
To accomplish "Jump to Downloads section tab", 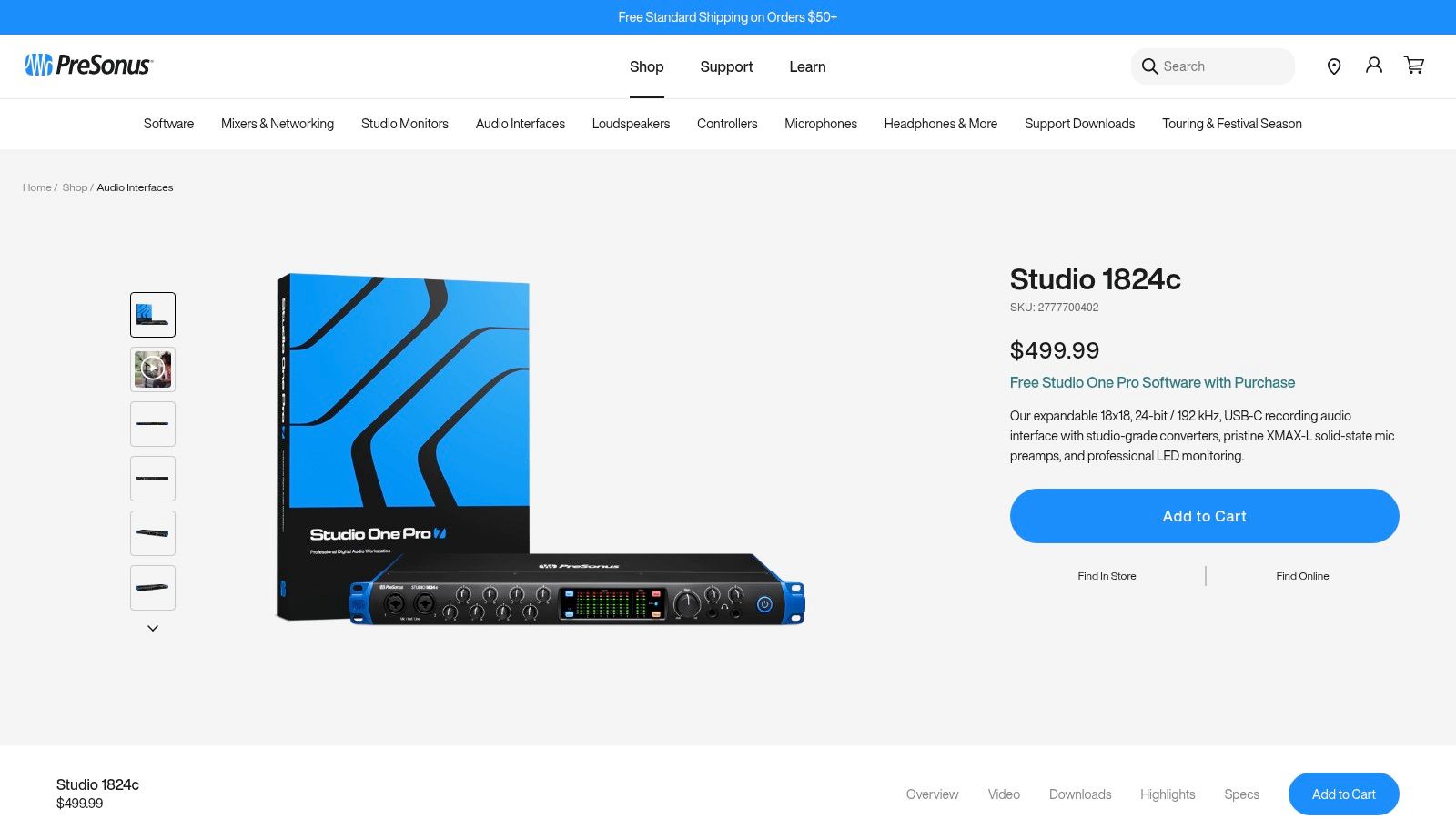I will pos(1080,794).
